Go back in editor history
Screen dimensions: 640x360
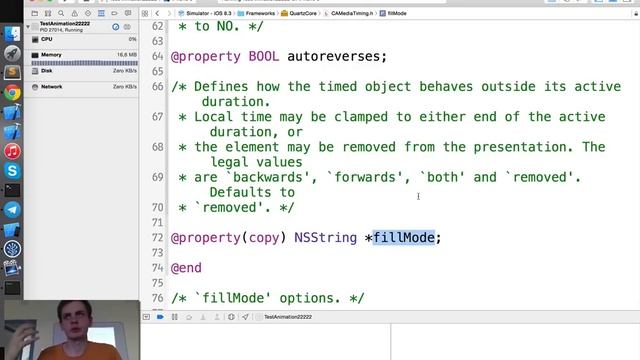158,13
